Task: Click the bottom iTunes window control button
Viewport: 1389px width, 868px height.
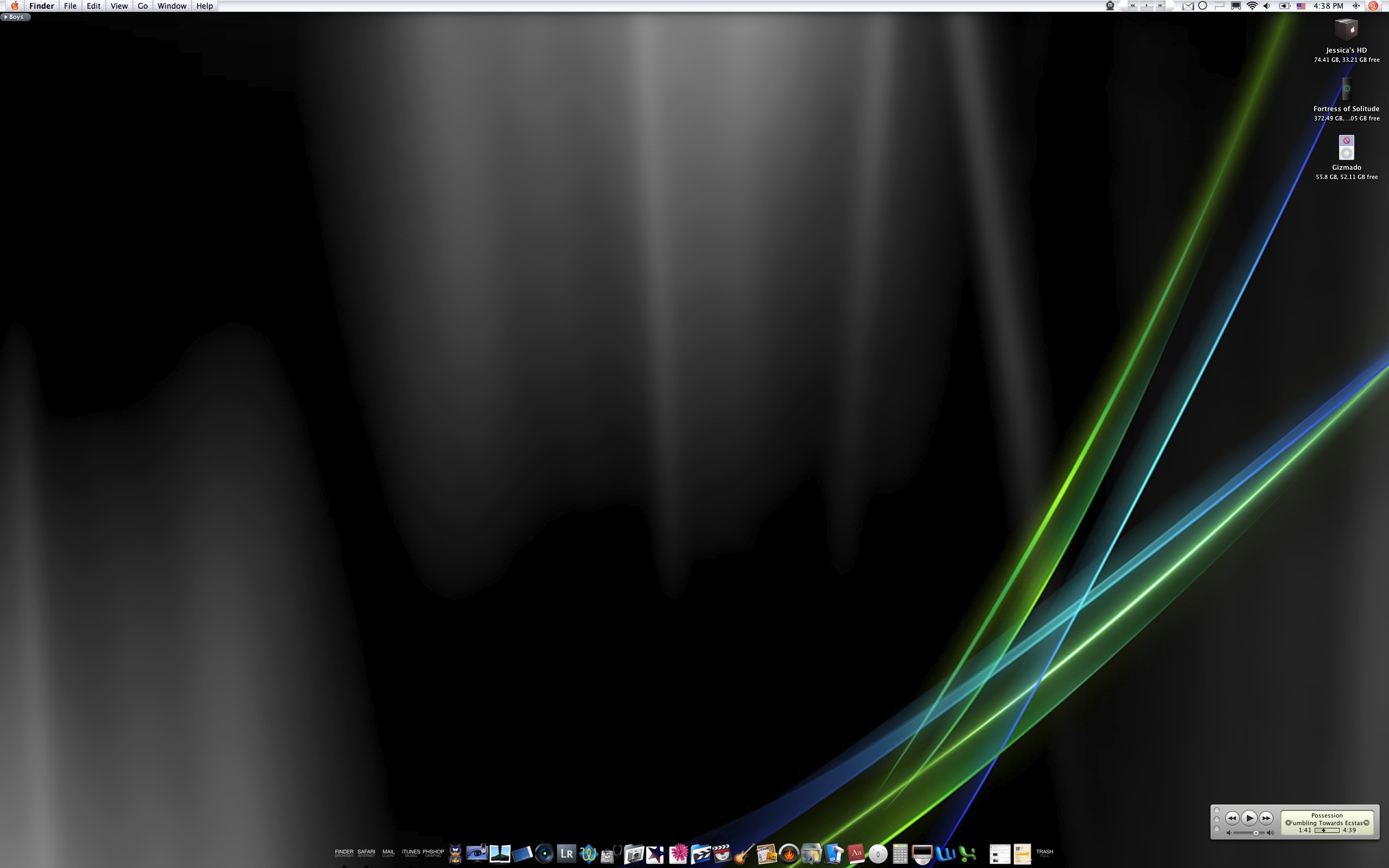Action: click(x=1217, y=828)
